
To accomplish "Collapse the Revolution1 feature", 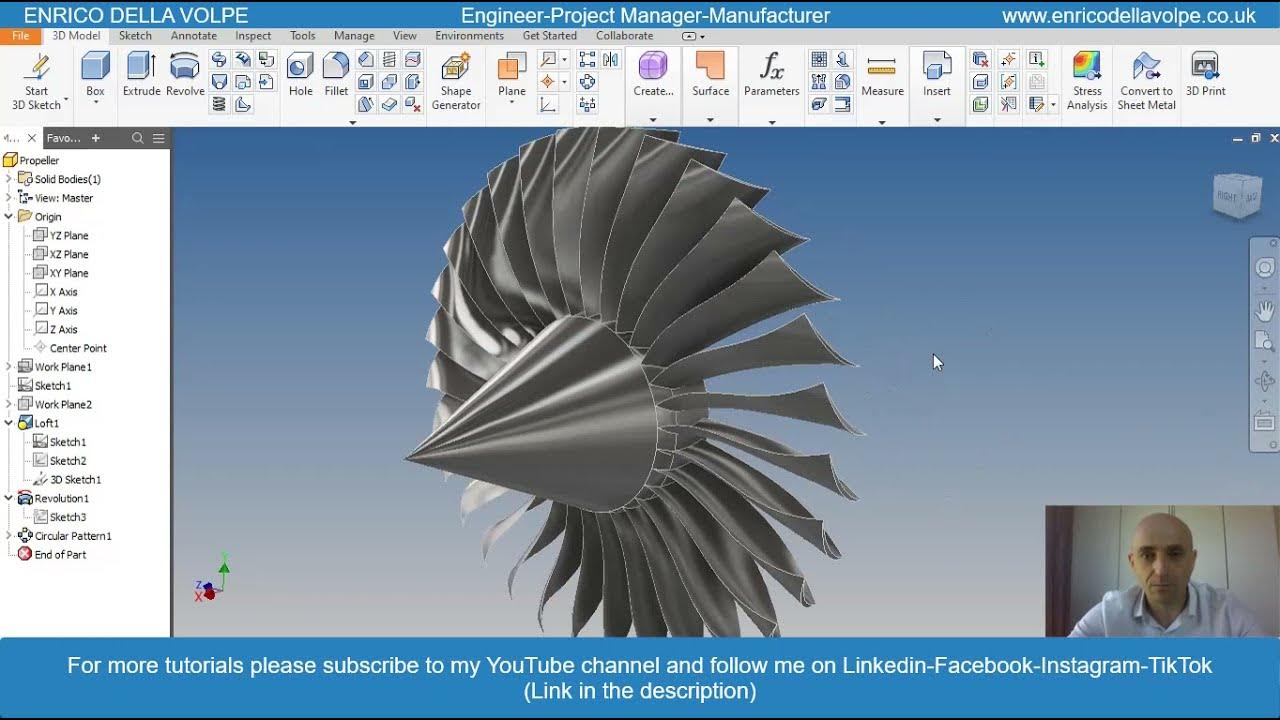I will [9, 498].
